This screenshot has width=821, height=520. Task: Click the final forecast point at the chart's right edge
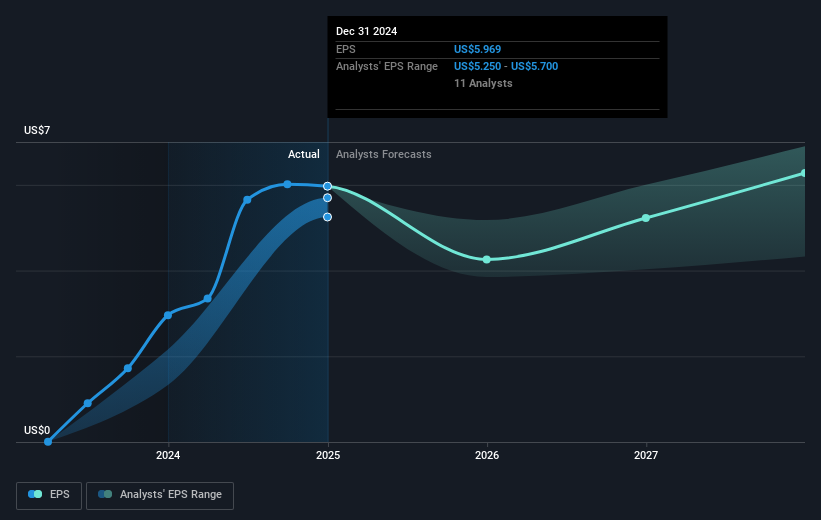804,173
